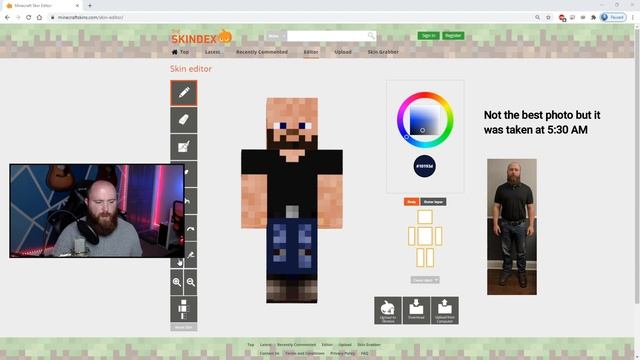Toggle head visibility on body diagram
This screenshot has height=360, width=640.
pos(425,217)
